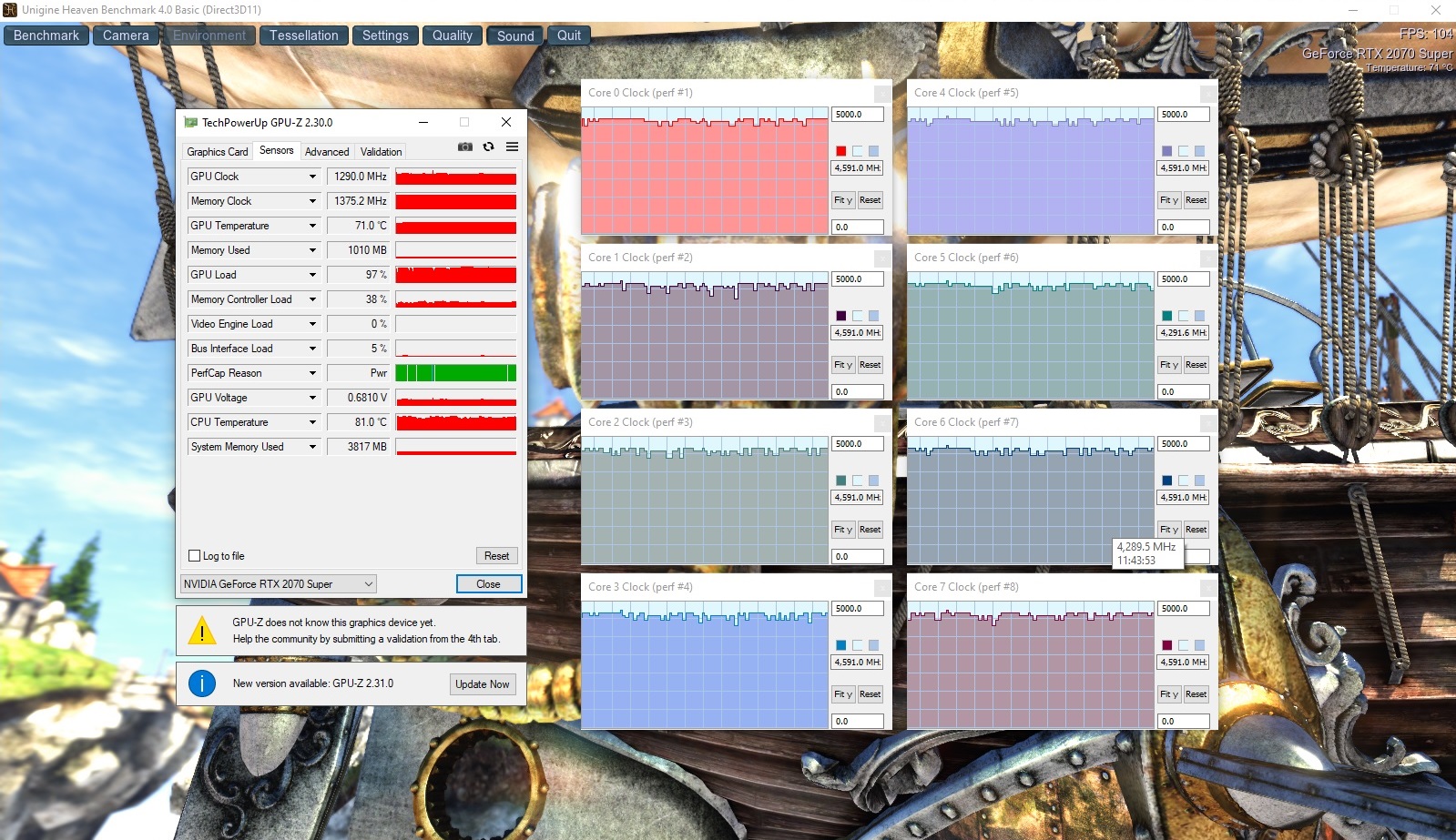1456x840 pixels.
Task: Click the Core 4 graph minimum field 0.0
Action: (1184, 228)
